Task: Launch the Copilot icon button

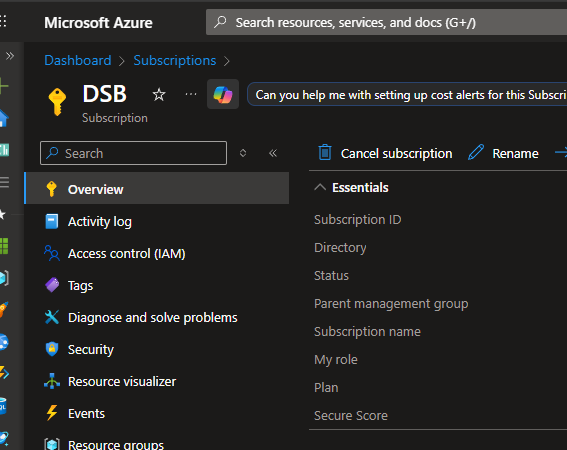Action: (x=223, y=94)
